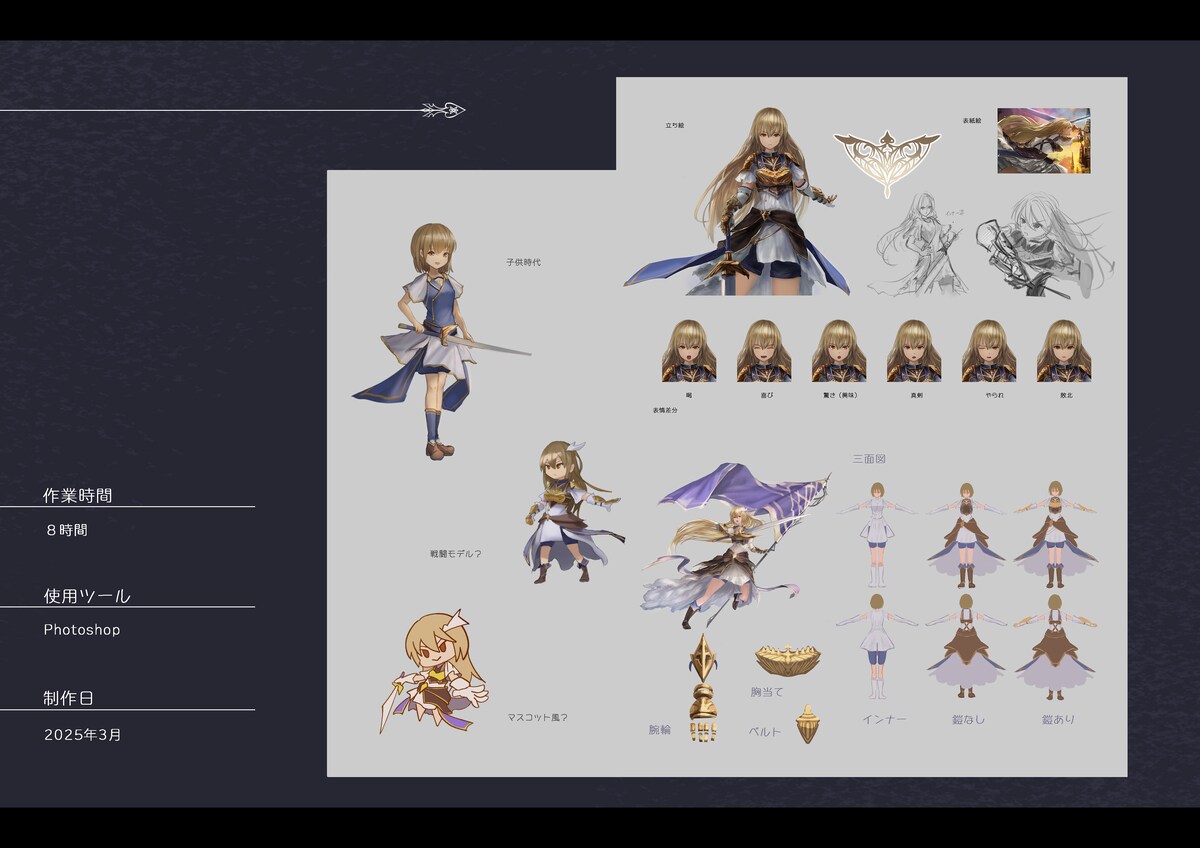
Task: Click the 腕輪 label
Action: tap(659, 730)
